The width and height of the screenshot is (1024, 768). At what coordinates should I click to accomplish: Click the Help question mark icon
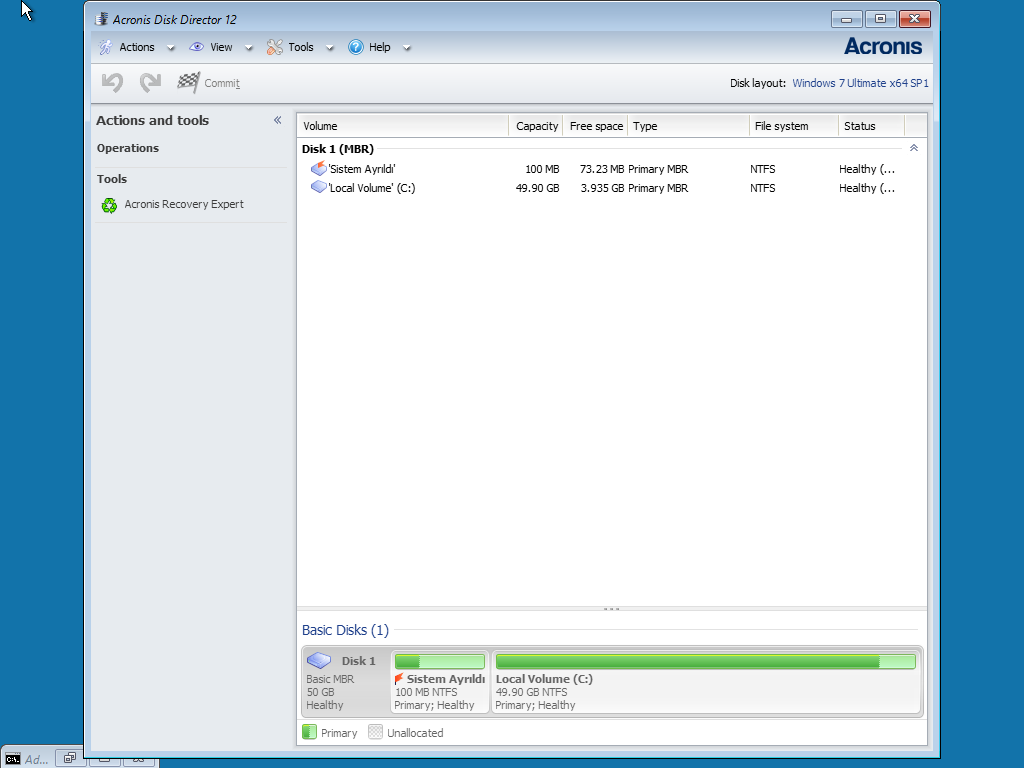(355, 47)
